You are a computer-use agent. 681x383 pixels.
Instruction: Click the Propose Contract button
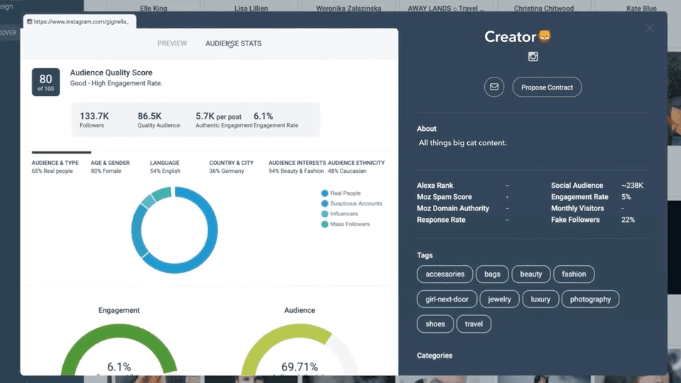[x=547, y=87]
